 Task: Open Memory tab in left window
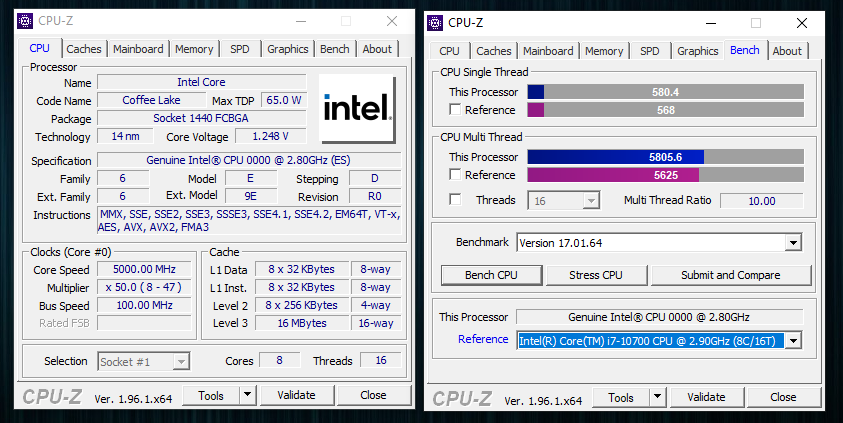click(194, 49)
